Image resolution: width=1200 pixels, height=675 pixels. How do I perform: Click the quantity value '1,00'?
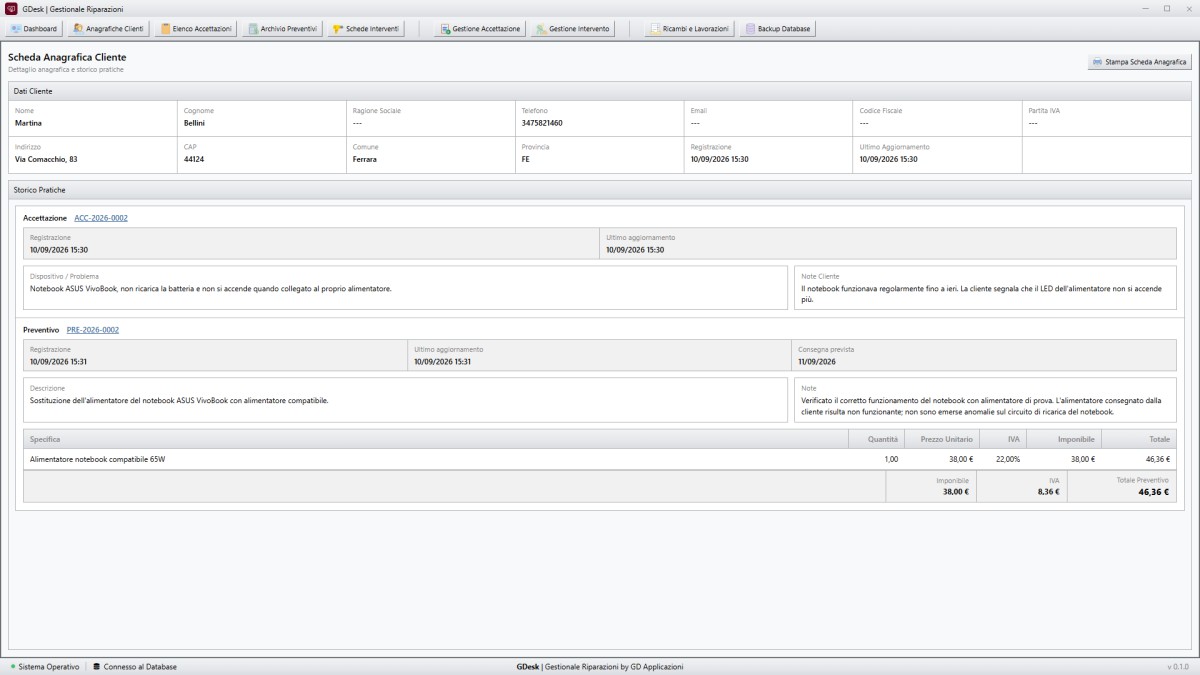click(x=891, y=459)
